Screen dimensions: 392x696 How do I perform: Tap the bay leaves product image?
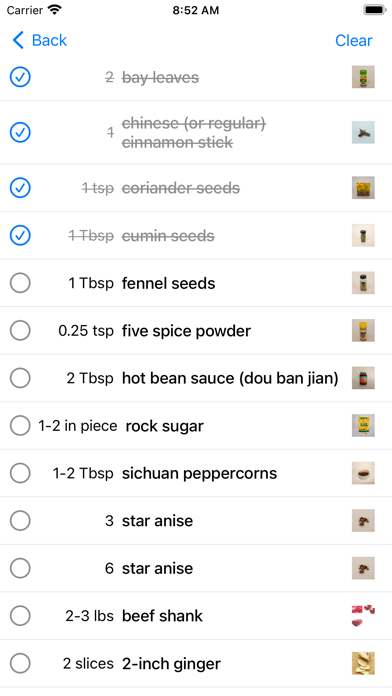coord(363,77)
